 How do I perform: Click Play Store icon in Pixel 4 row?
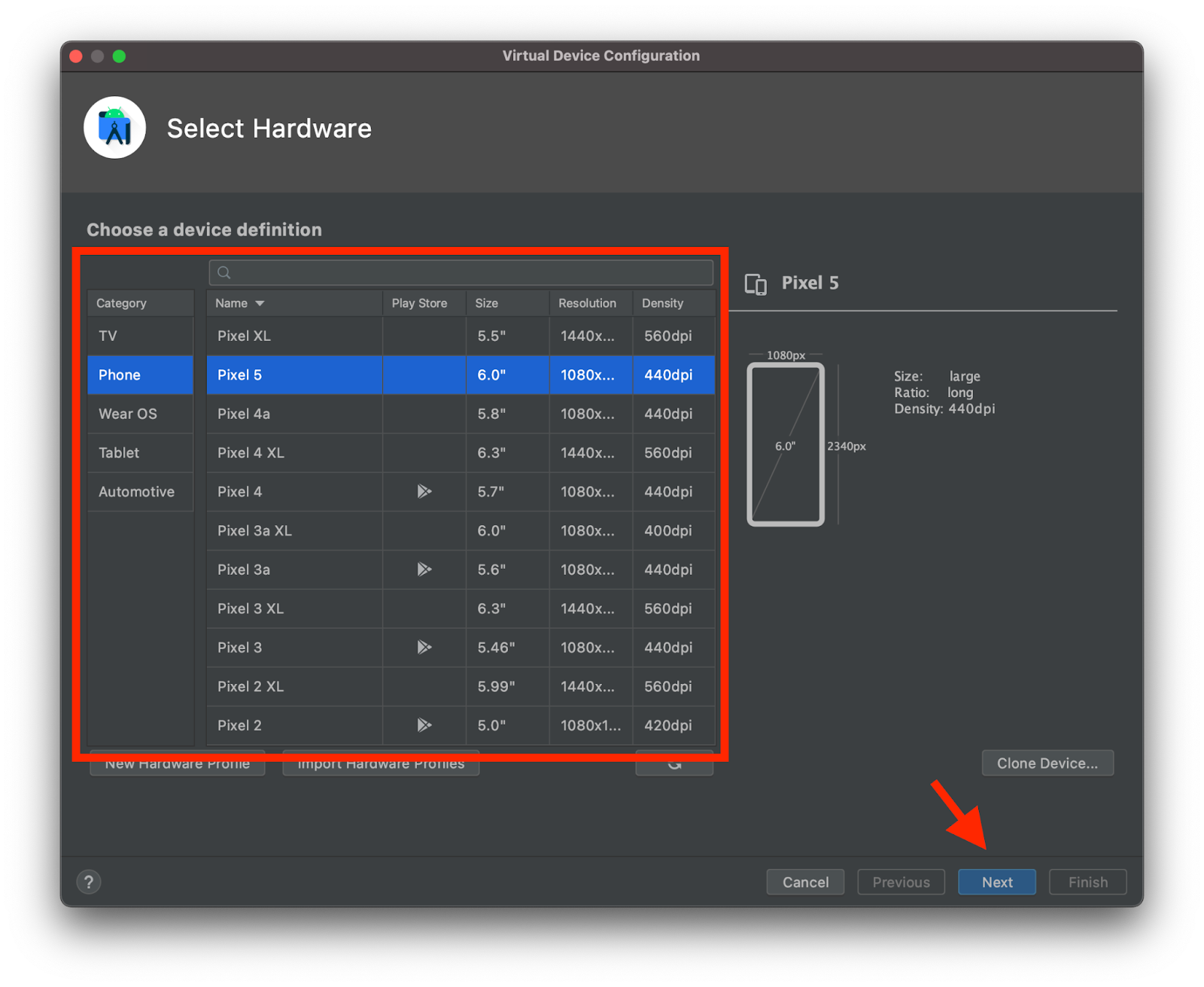424,491
